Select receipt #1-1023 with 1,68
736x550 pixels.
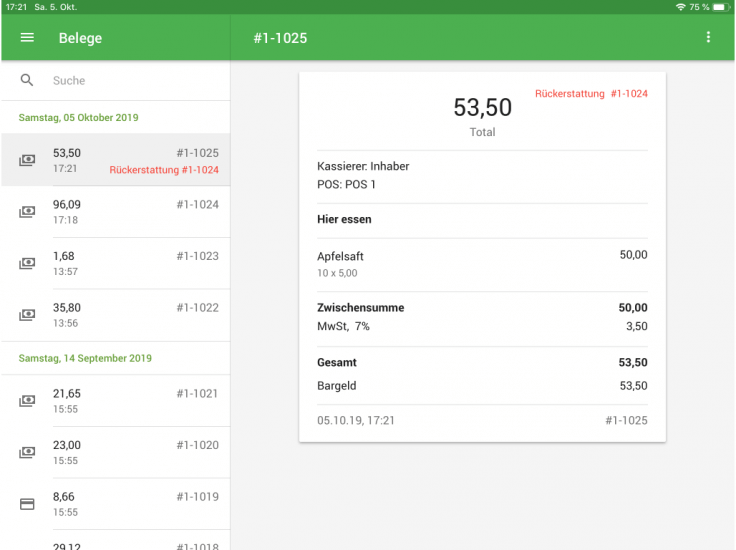click(115, 263)
